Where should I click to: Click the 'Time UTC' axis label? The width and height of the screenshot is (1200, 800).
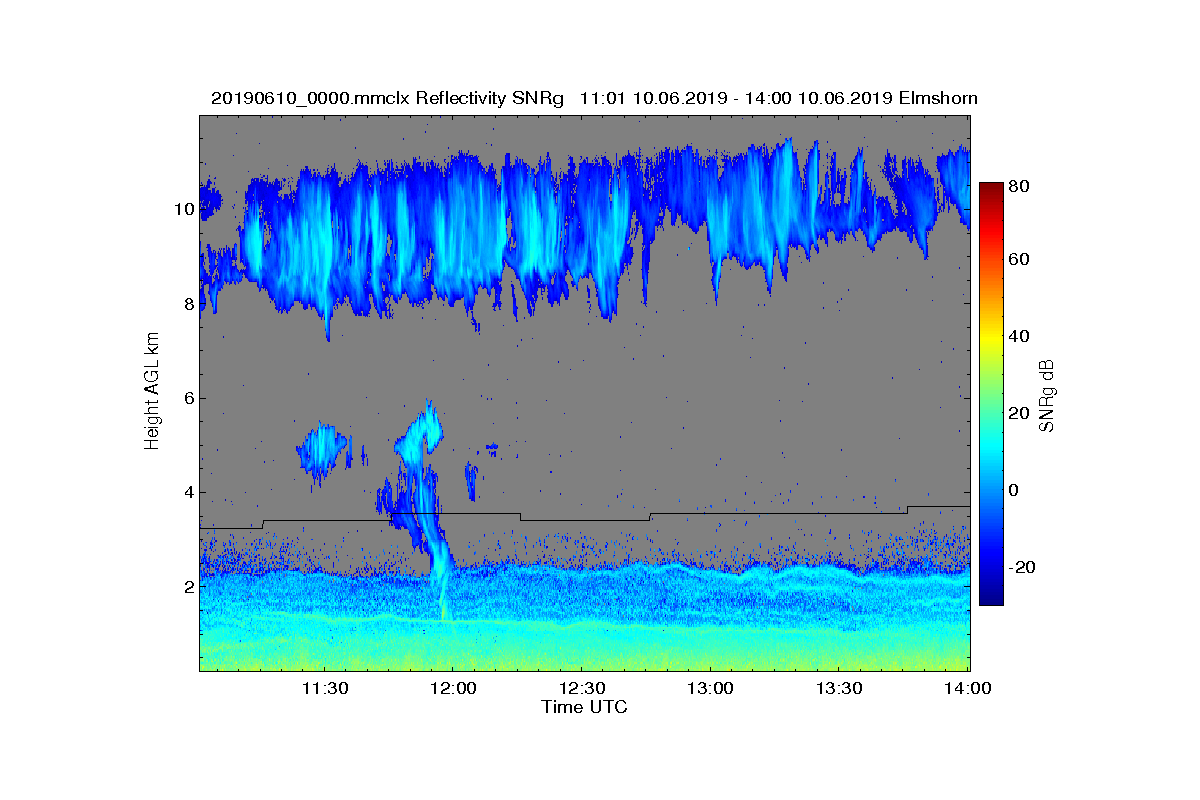(585, 707)
